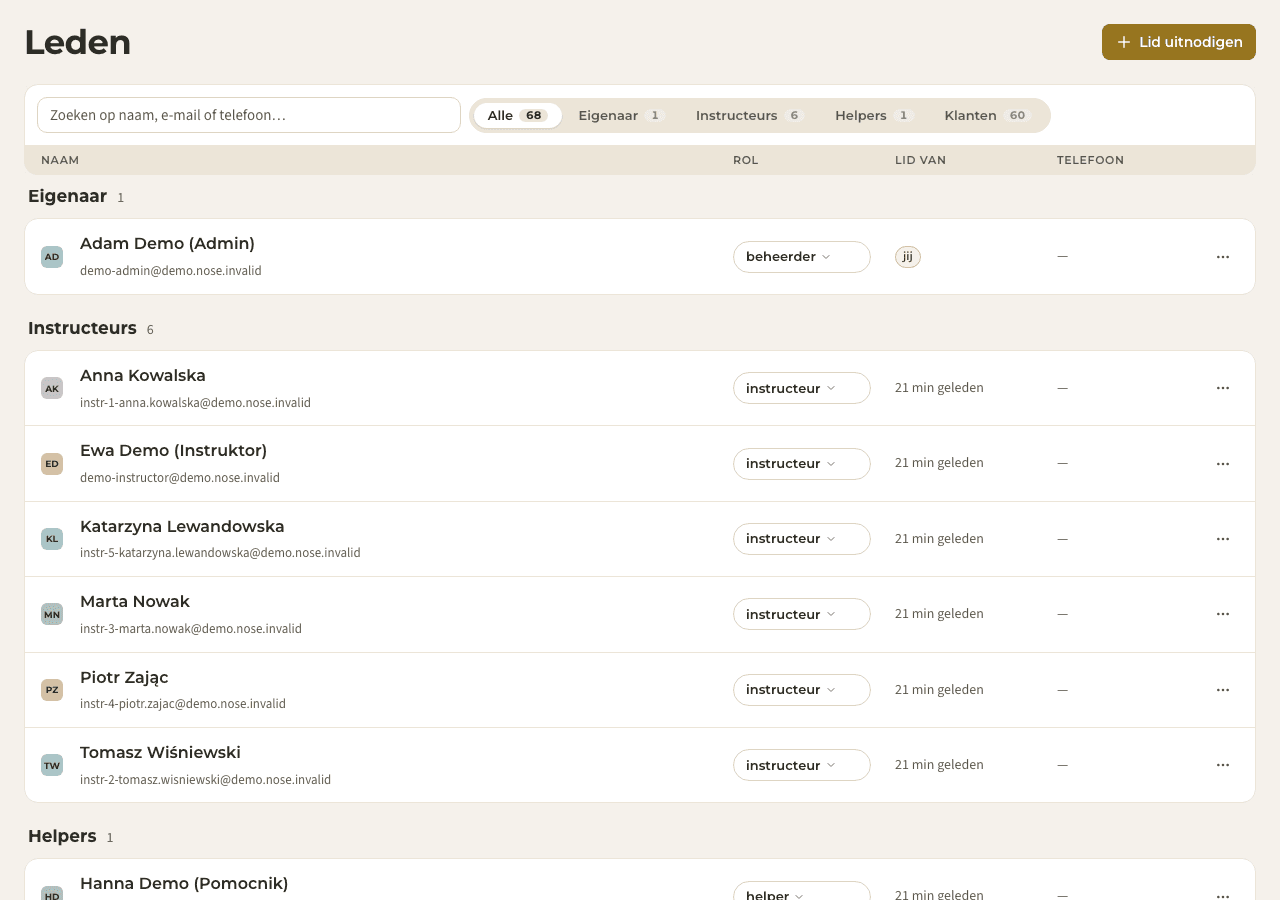Click the Lid uitnodigen button

click(x=1179, y=42)
